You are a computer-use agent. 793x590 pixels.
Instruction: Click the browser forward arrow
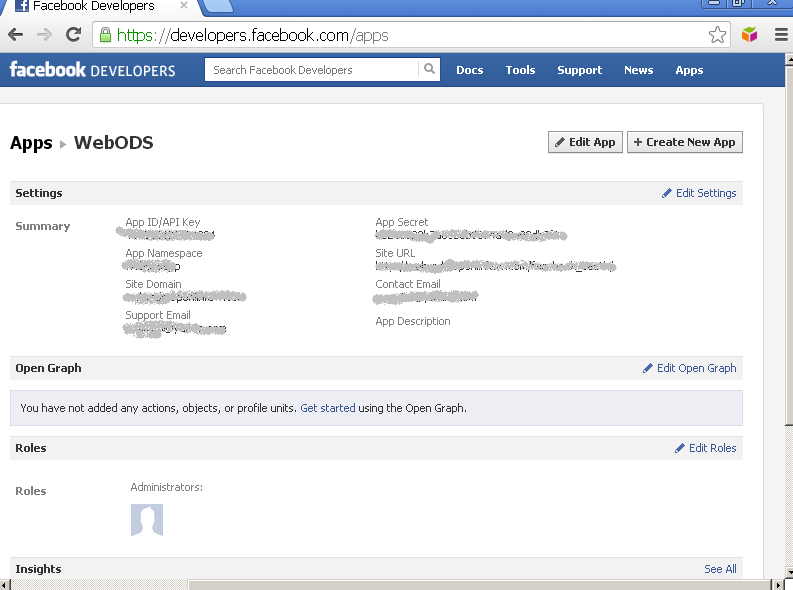coord(44,35)
